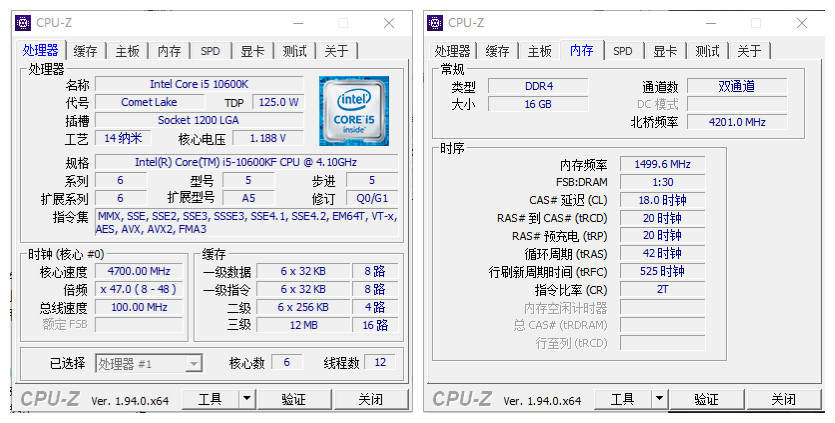Click the 1499.6 MHz memory frequency value
Viewport: 835px width, 423px height.
pyautogui.click(x=662, y=164)
